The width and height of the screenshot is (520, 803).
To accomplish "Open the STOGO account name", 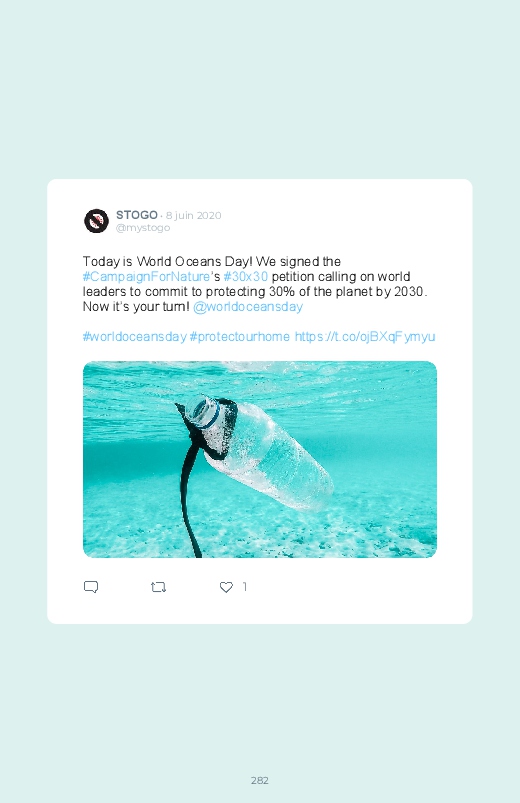I will click(137, 215).
